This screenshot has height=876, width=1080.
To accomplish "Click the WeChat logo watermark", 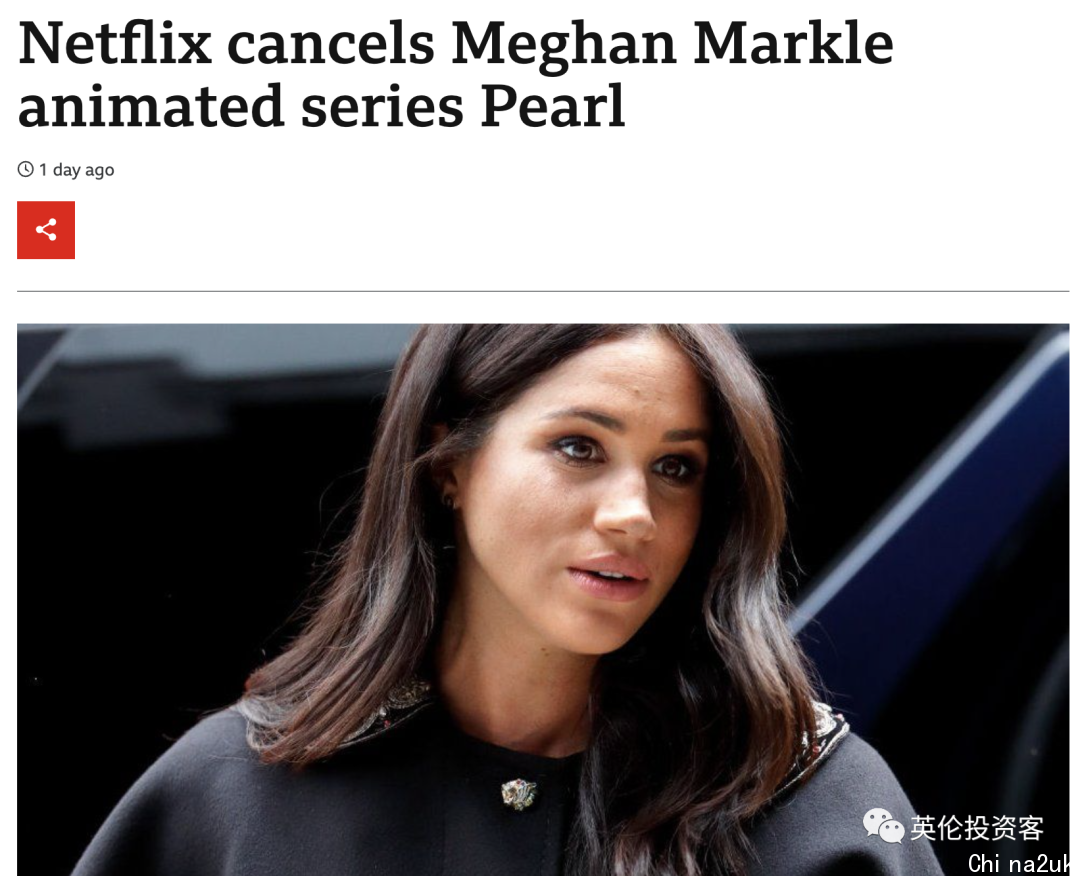I will pyautogui.click(x=884, y=825).
